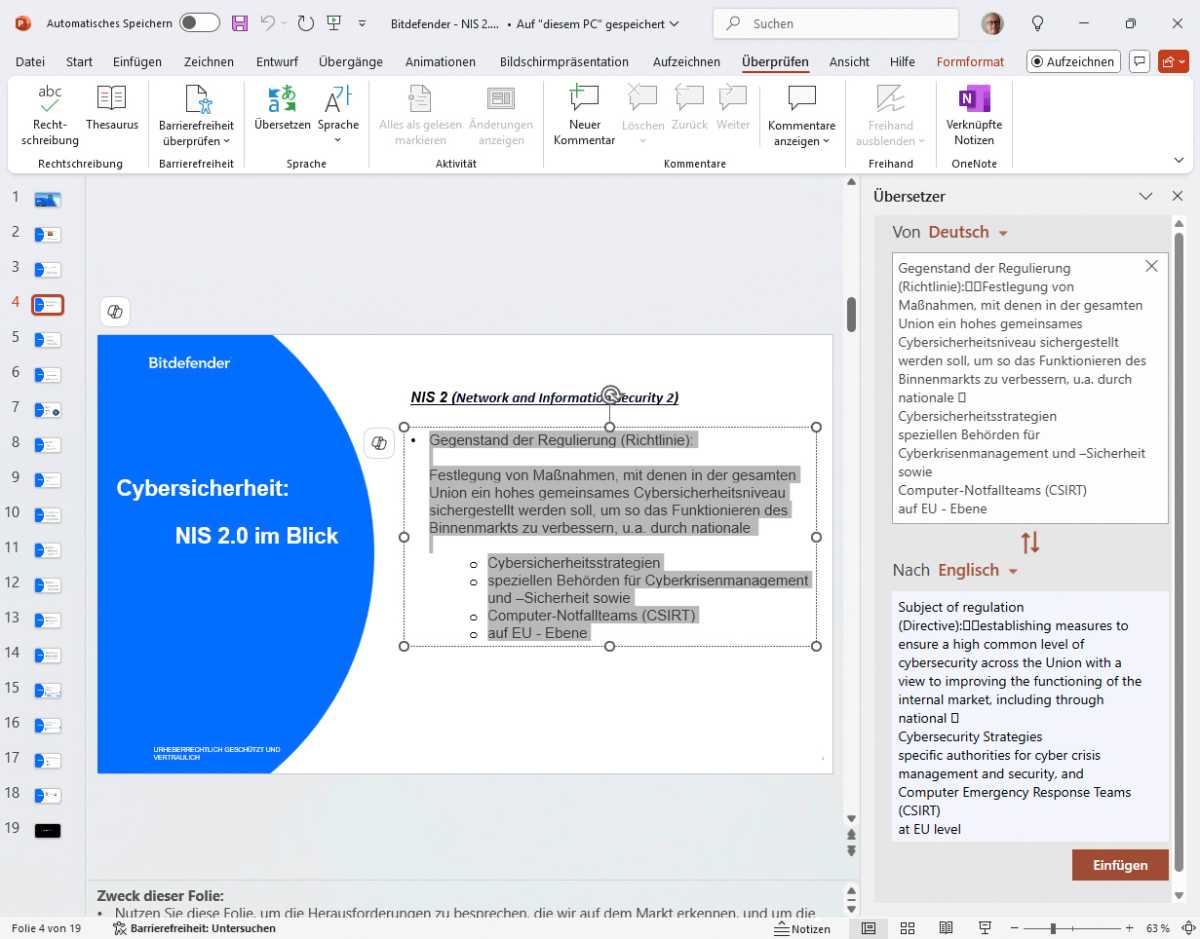Open the Datei menu
The height and width of the screenshot is (939, 1200).
coord(30,62)
